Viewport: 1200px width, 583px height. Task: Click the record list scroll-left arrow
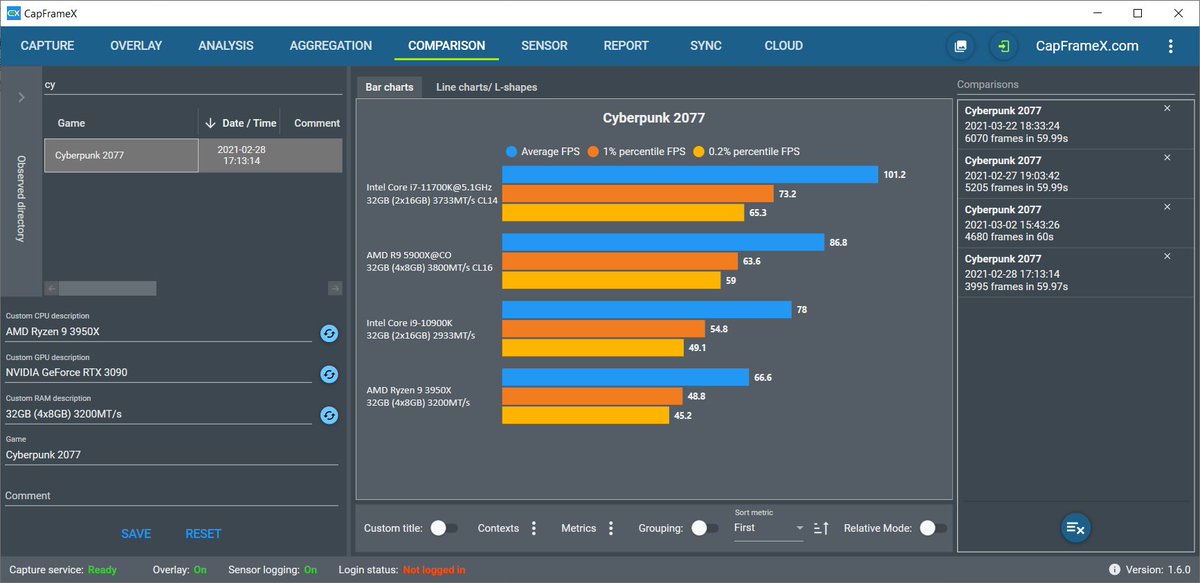[50, 288]
